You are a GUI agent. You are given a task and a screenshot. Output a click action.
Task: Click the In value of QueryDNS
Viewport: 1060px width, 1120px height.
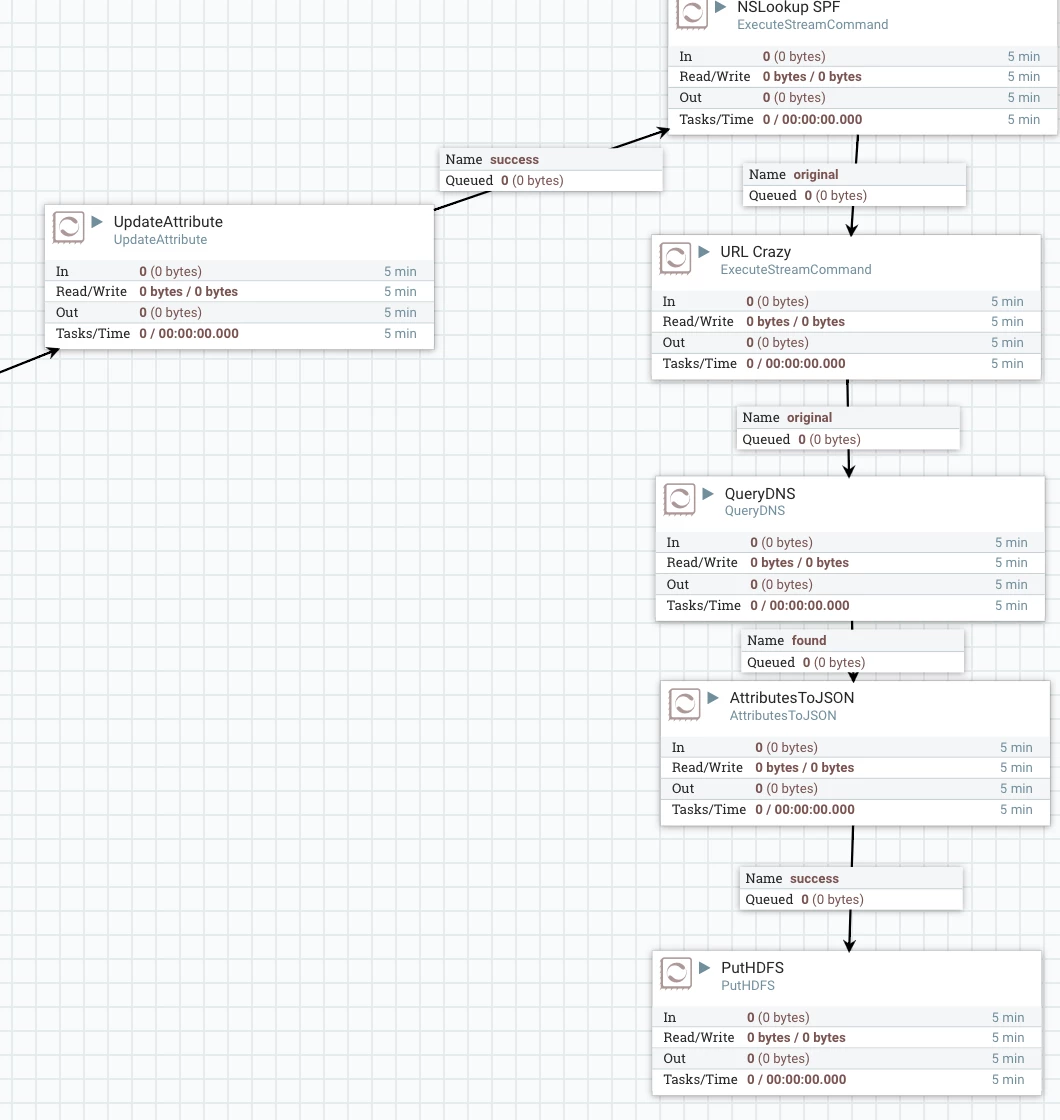(x=781, y=543)
